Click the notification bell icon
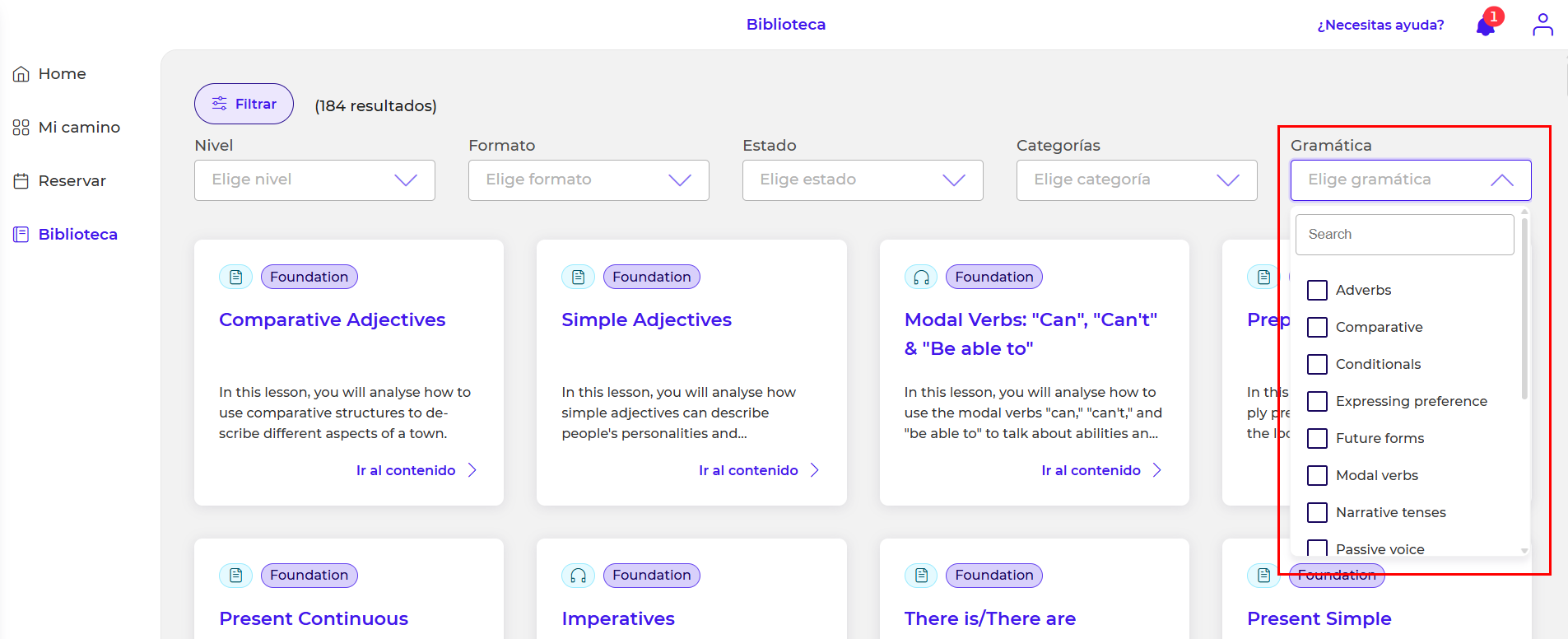Viewport: 1568px width, 639px height. [1486, 26]
